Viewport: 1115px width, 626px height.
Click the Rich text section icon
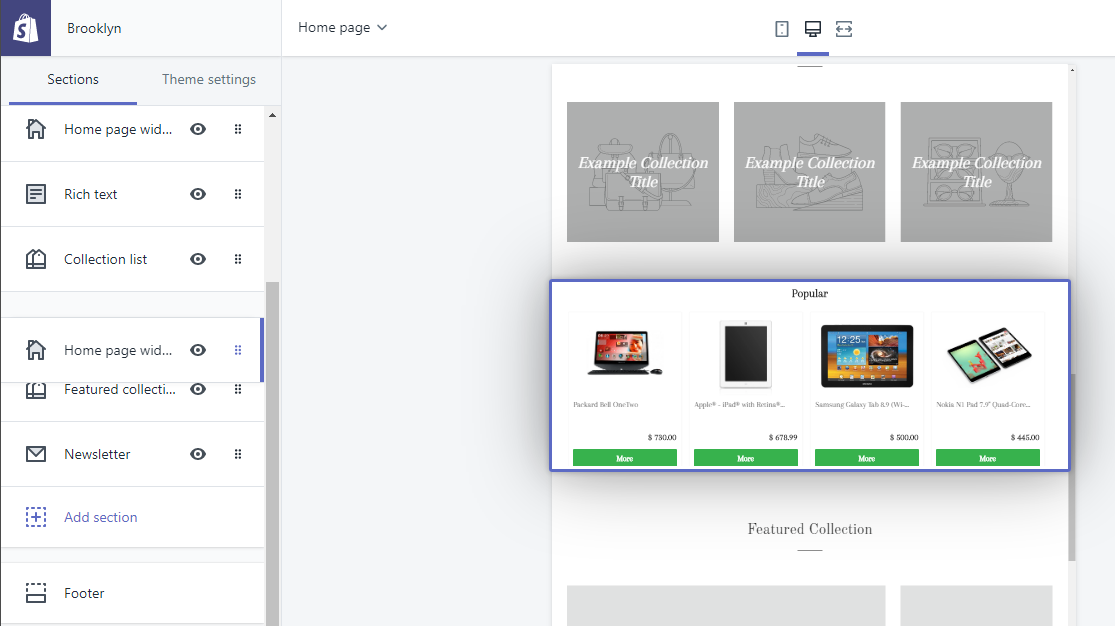36,194
